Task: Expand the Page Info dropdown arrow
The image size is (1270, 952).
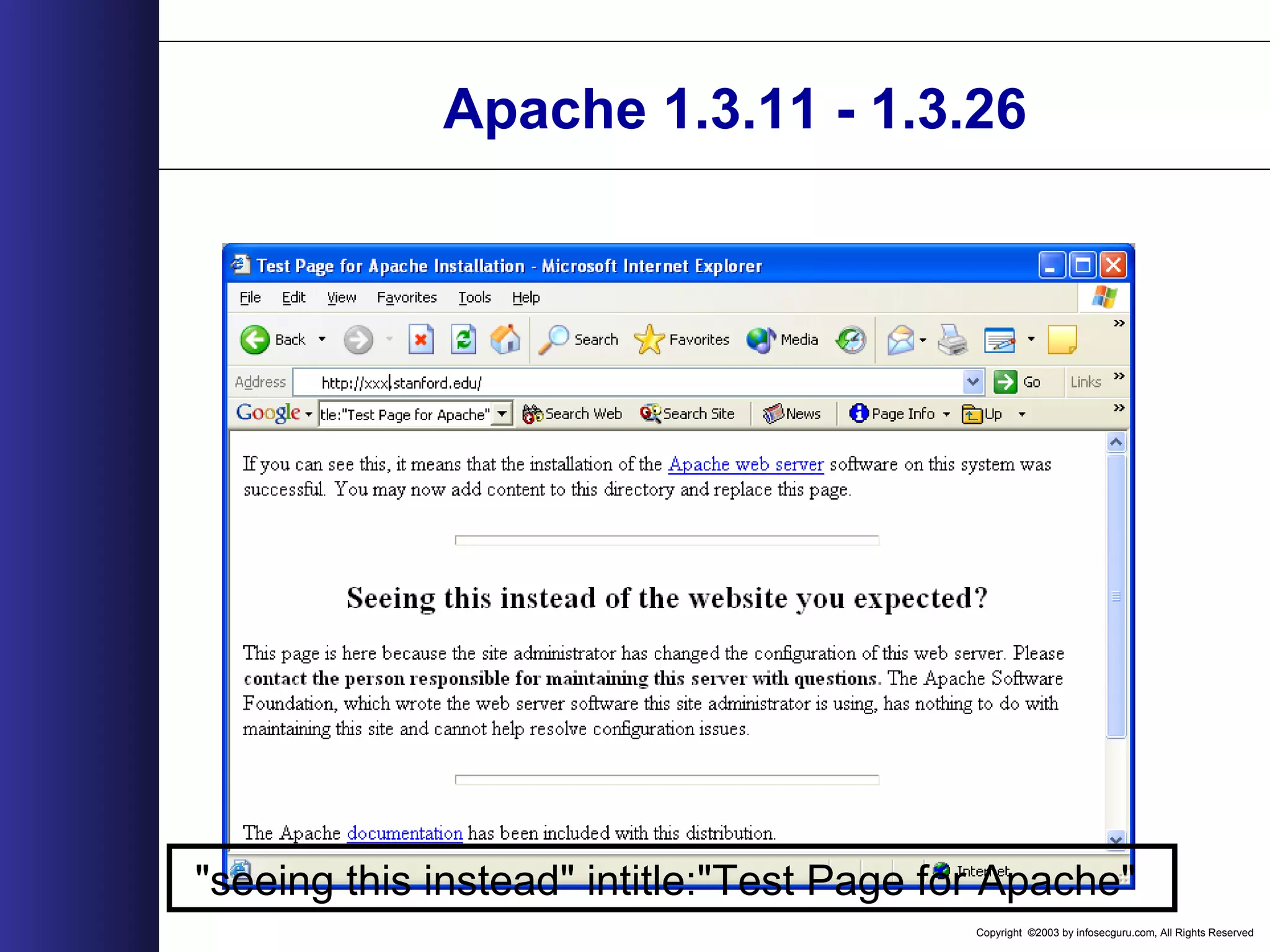Action: [x=946, y=414]
